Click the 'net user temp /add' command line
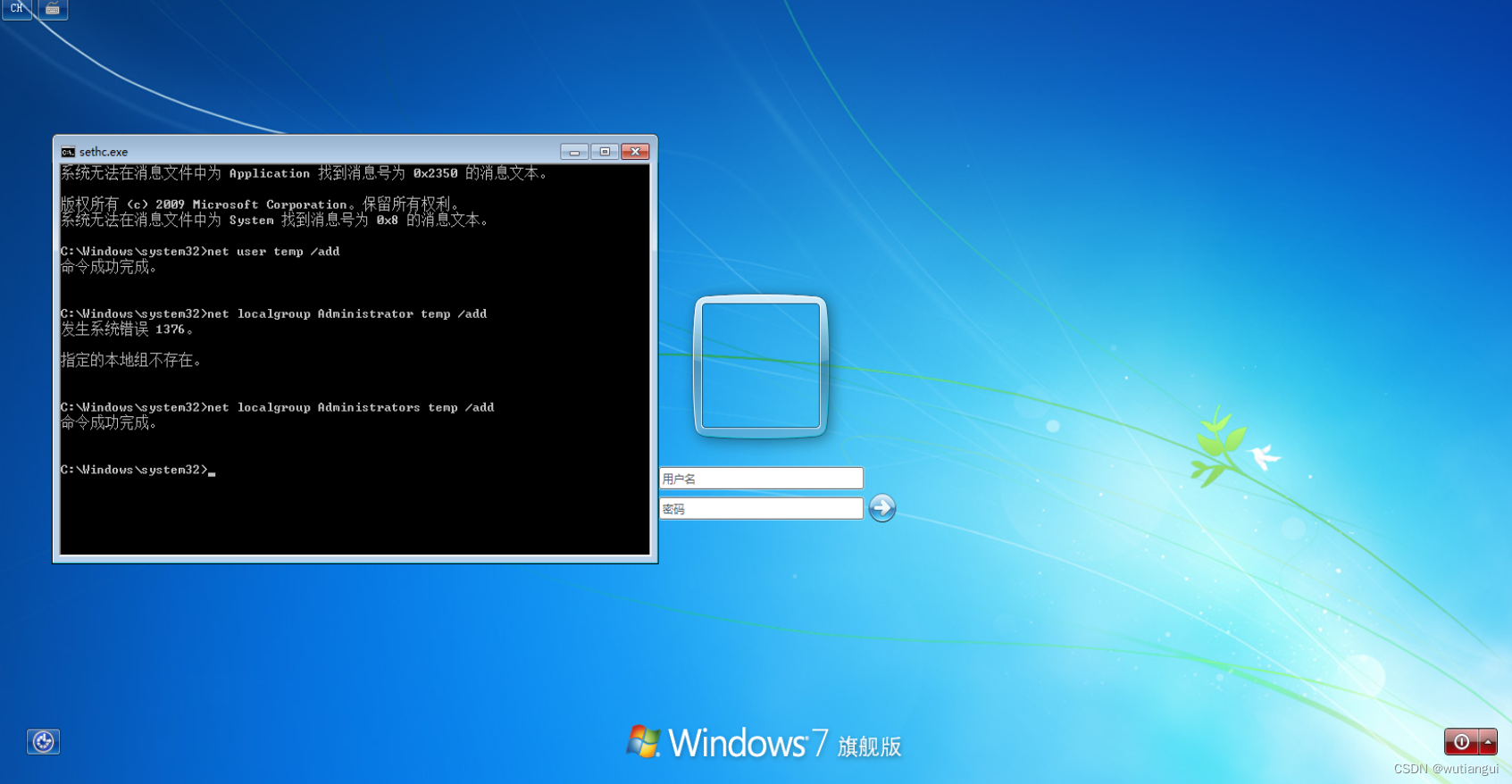The width and height of the screenshot is (1512, 784). point(200,252)
